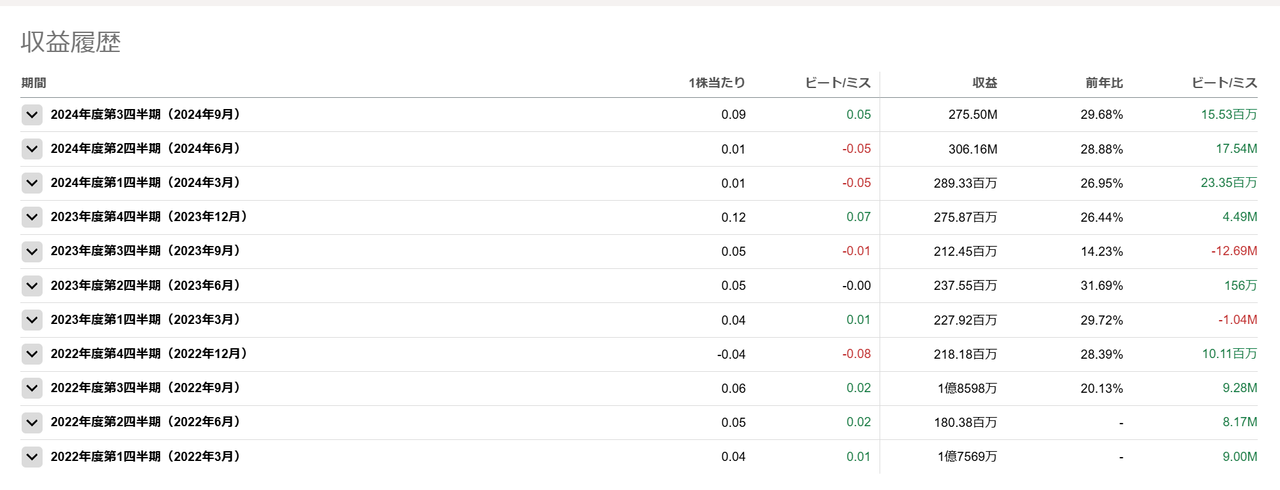
Task: Click the 収益 column header
Action: 984,83
